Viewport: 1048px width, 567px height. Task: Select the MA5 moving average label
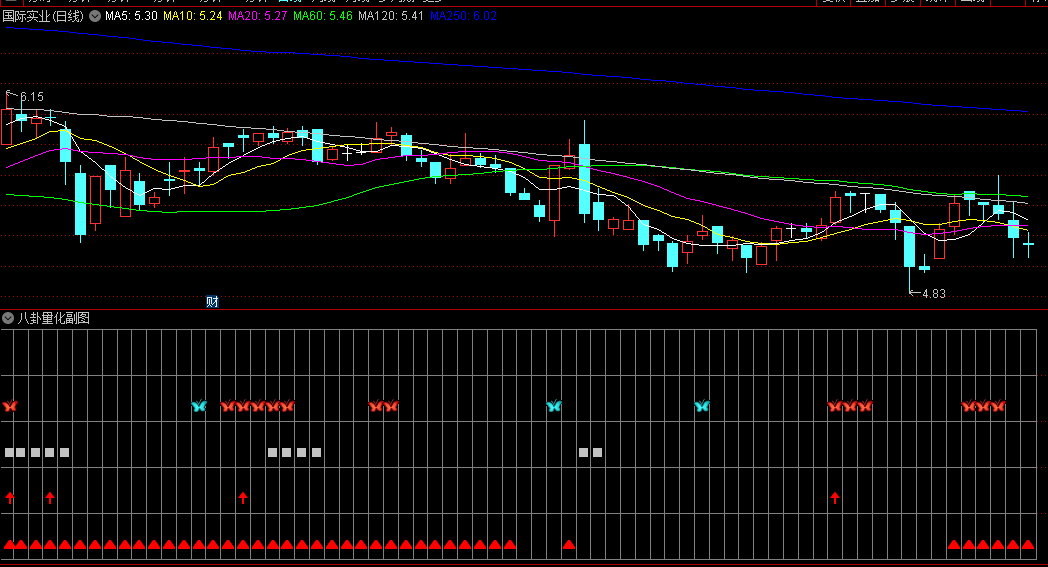pyautogui.click(x=130, y=17)
